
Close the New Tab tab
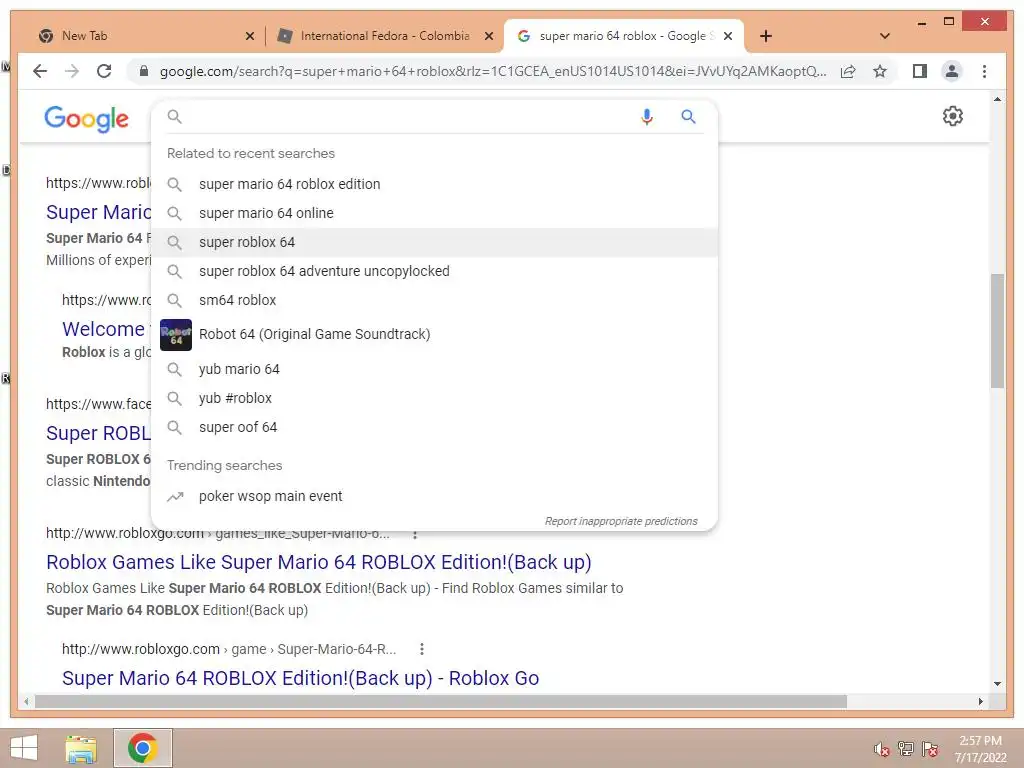pyautogui.click(x=249, y=36)
